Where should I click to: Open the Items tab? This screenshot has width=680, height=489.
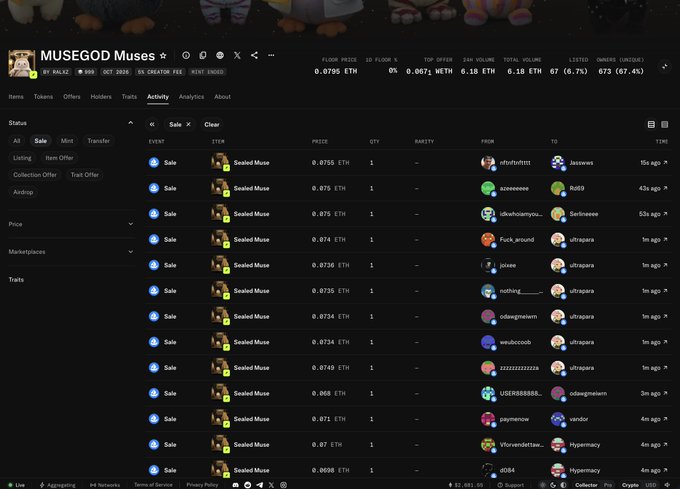click(x=16, y=97)
